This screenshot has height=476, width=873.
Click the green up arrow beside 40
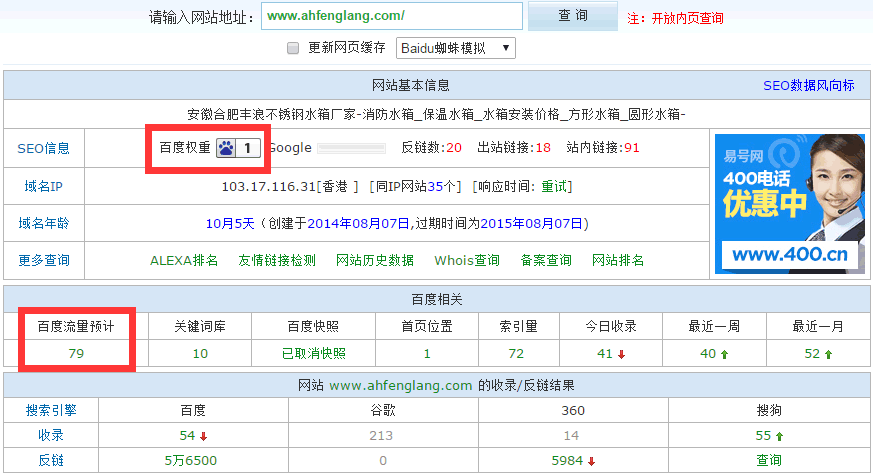point(724,354)
